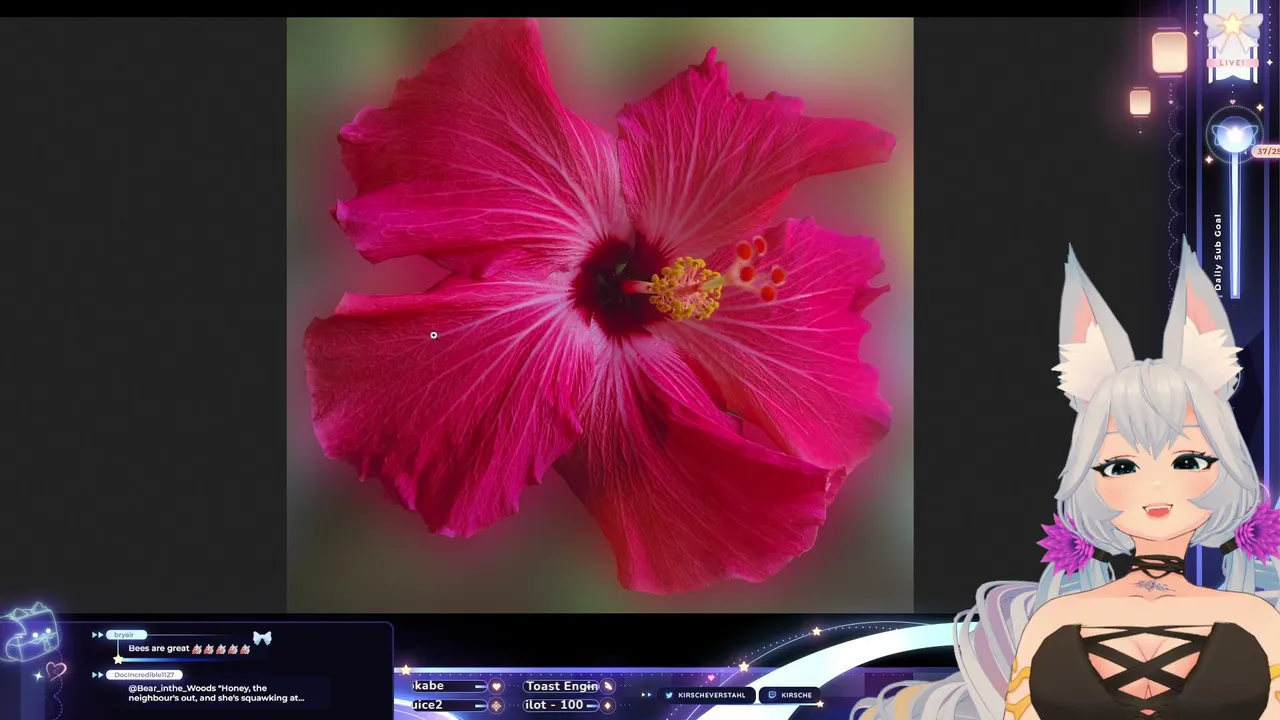Click the Twitter bird icon beside KIRSCHEVERSTAHL
This screenshot has width=1280, height=720.
(x=669, y=695)
